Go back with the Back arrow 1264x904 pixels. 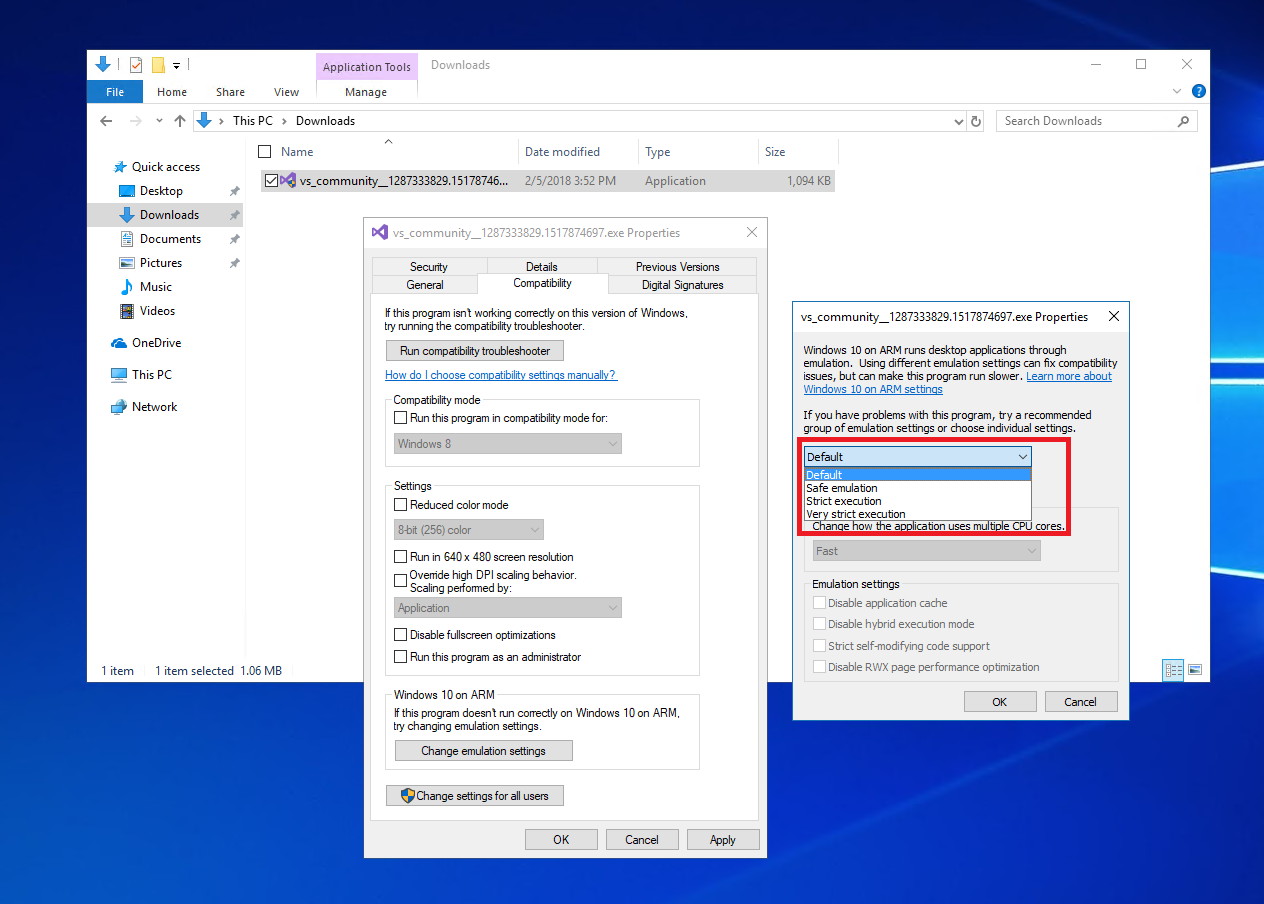(x=106, y=121)
